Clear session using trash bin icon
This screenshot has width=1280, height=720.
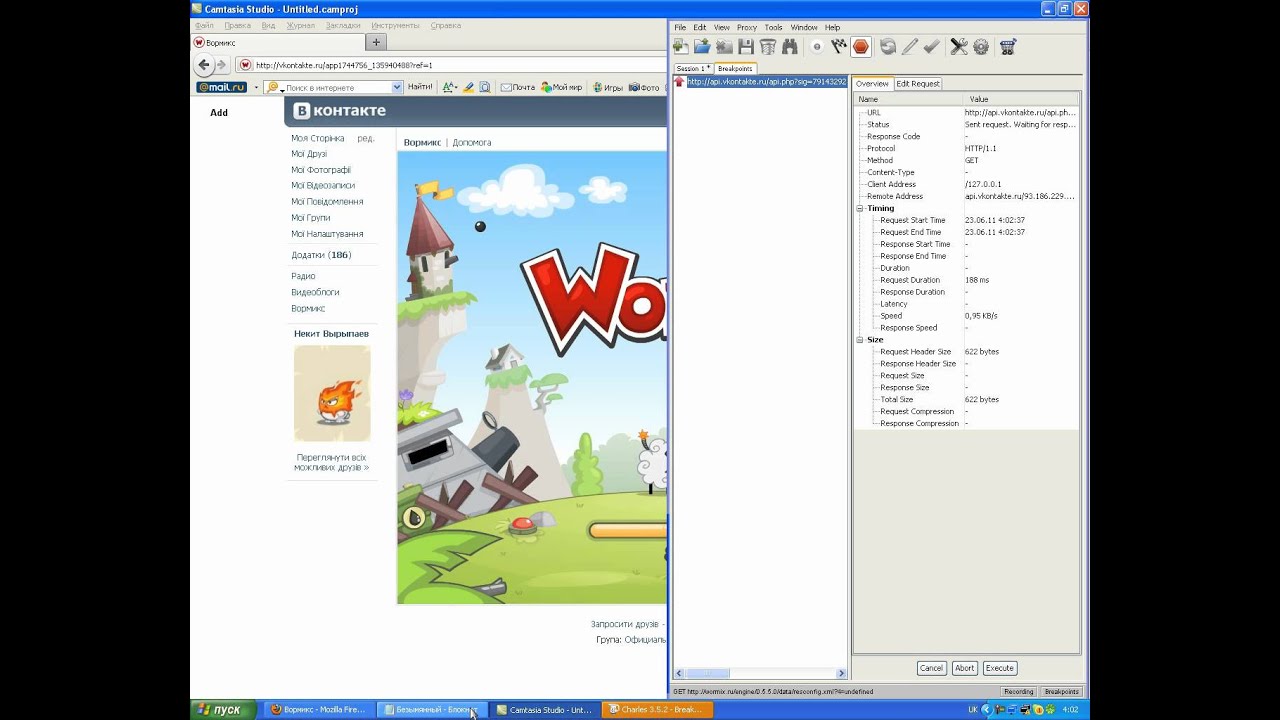click(768, 46)
